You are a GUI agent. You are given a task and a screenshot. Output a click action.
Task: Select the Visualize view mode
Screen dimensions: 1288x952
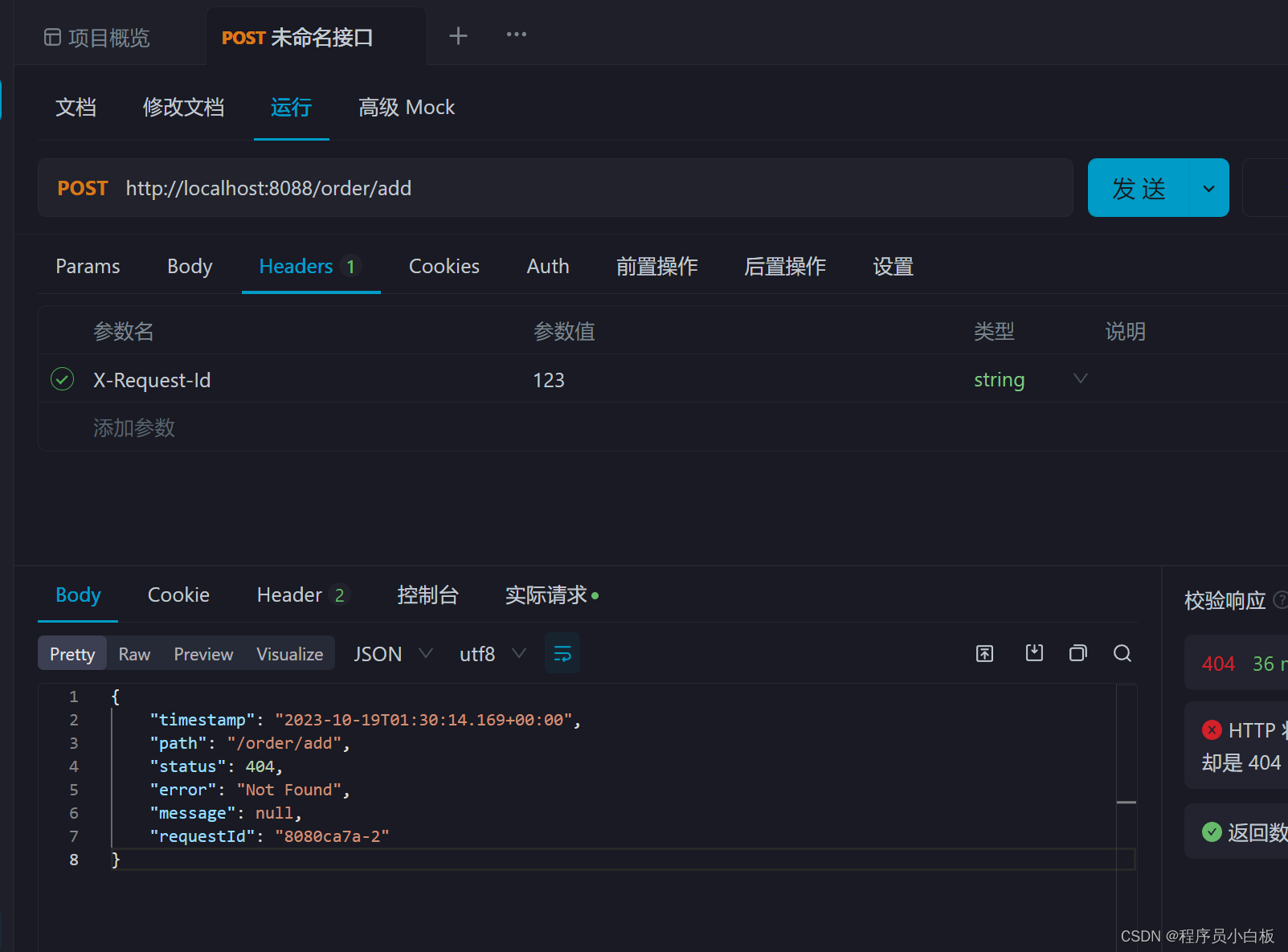[x=289, y=654]
